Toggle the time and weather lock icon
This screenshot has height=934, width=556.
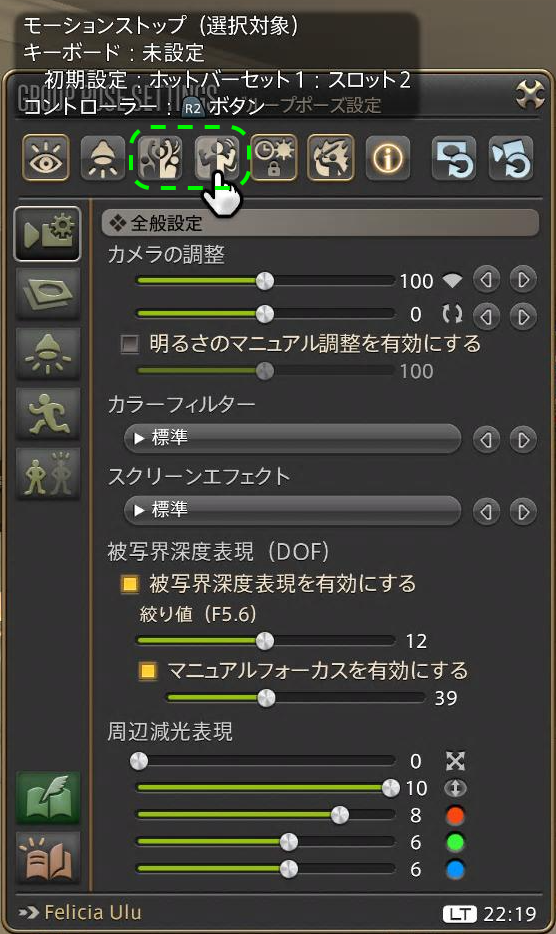tap(274, 158)
